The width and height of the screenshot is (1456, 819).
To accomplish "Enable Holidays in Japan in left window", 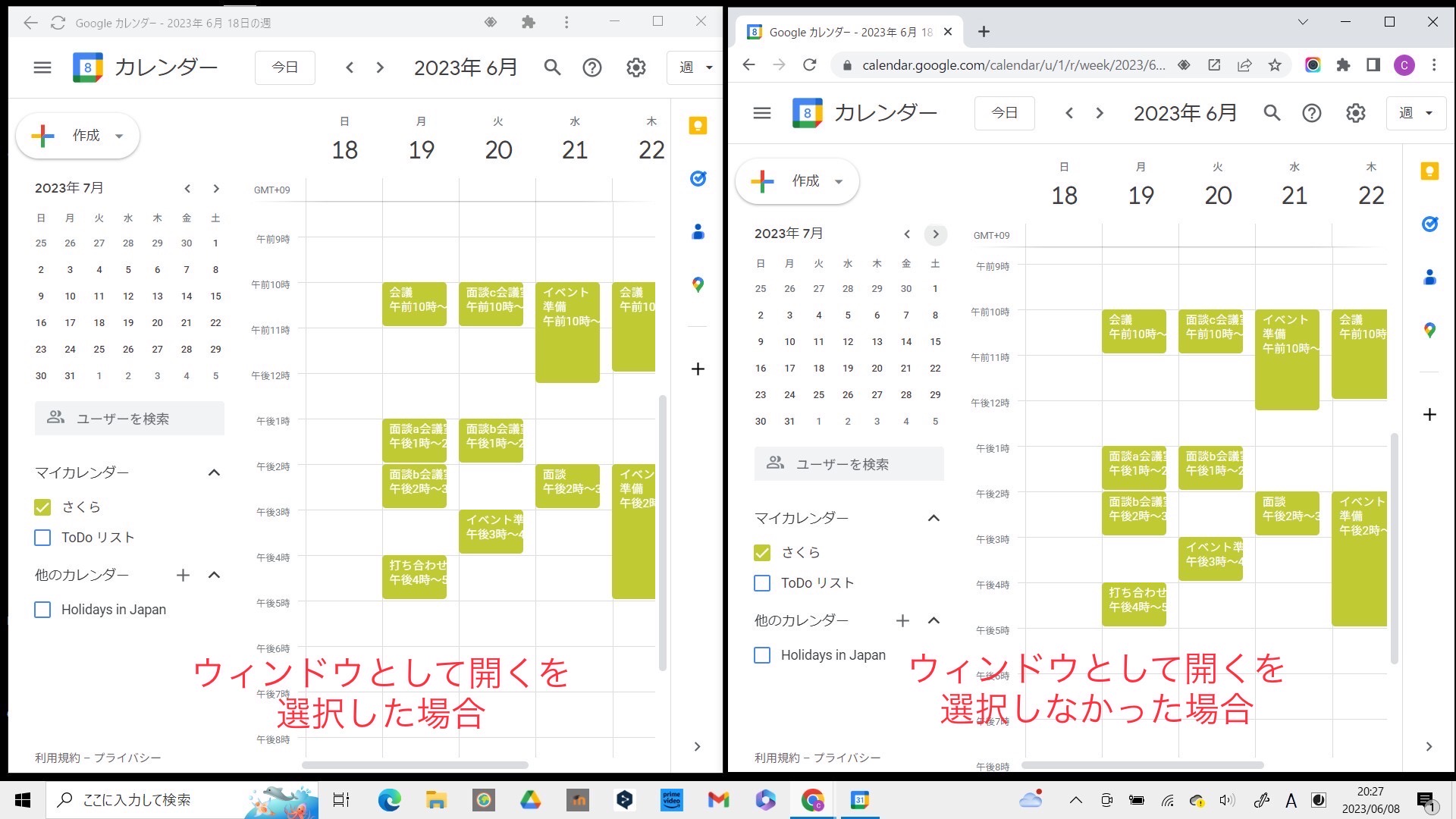I will click(42, 610).
